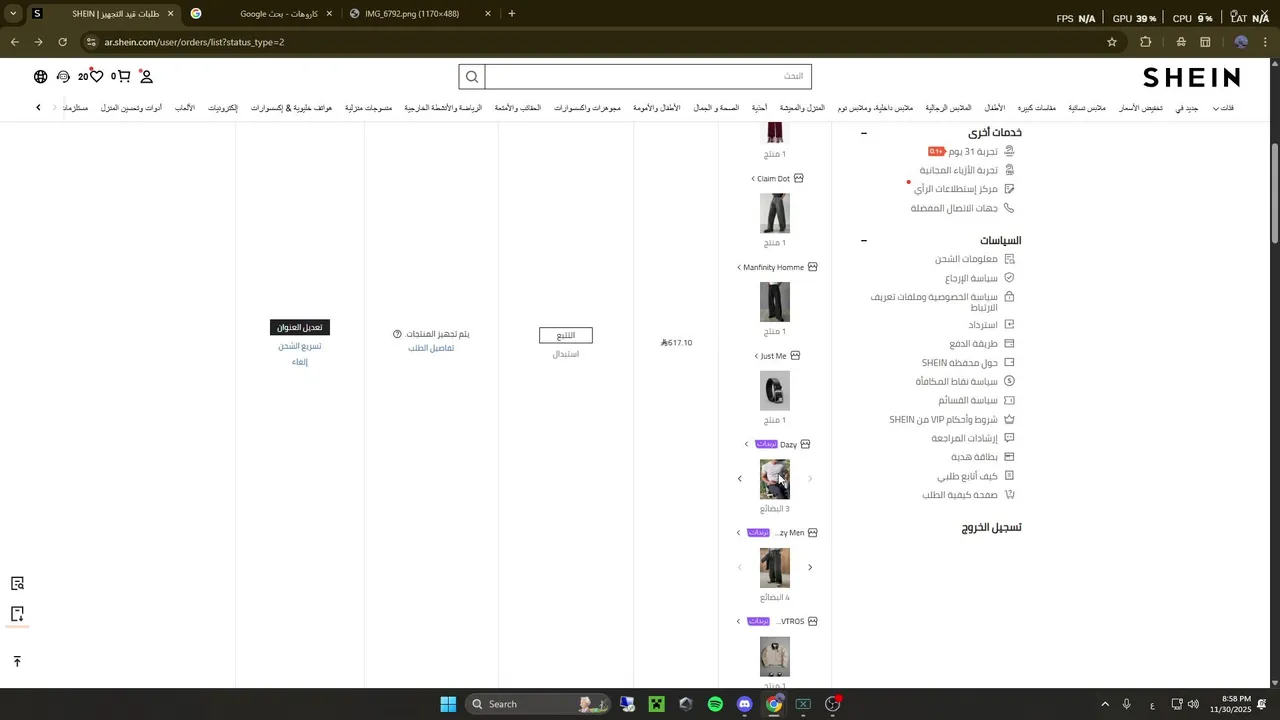The image size is (1280, 720).
Task: Open the سياسة الإرجاع return policy link
Action: 972,279
